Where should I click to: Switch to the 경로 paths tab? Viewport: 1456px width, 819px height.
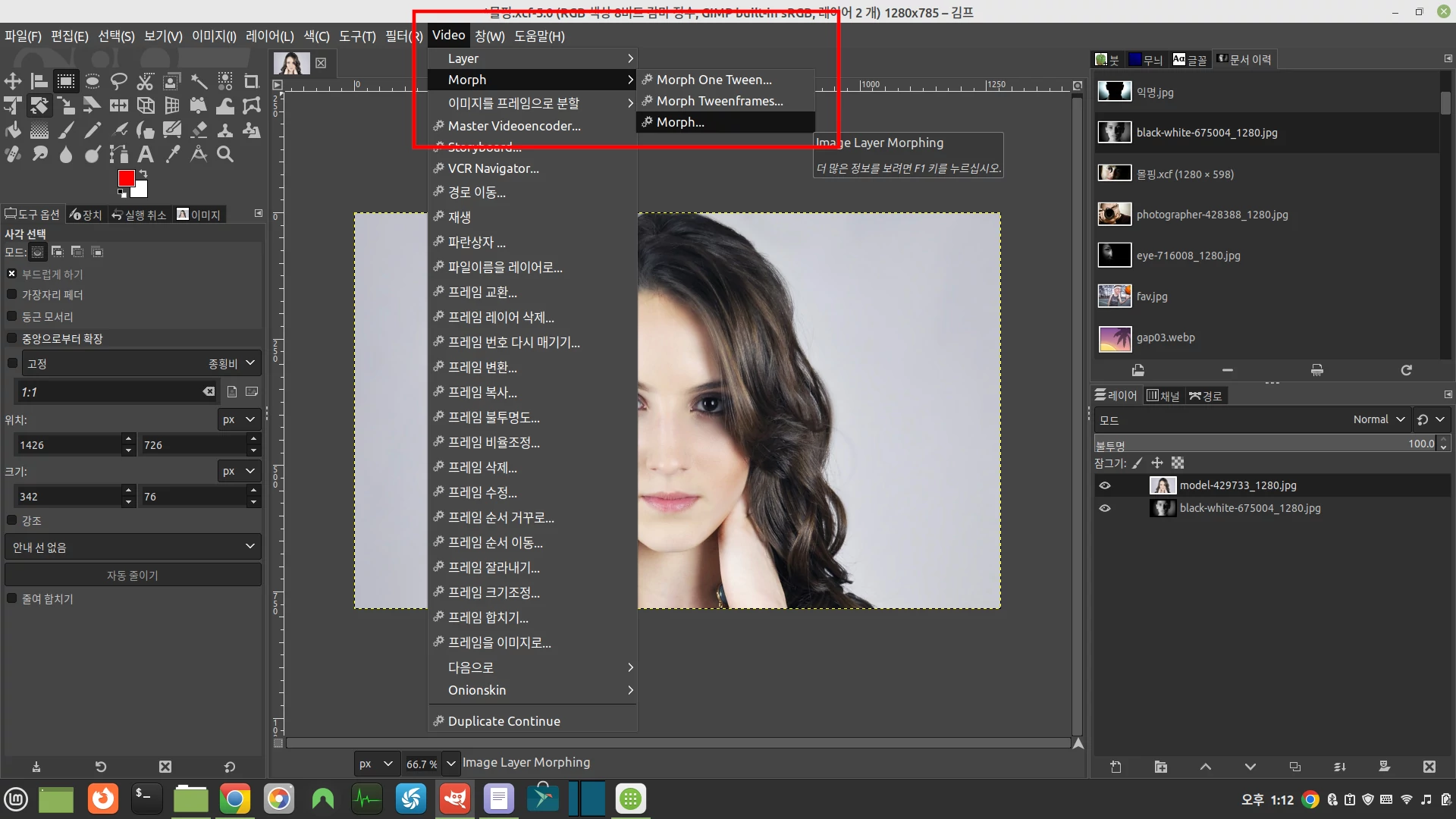click(x=1205, y=396)
